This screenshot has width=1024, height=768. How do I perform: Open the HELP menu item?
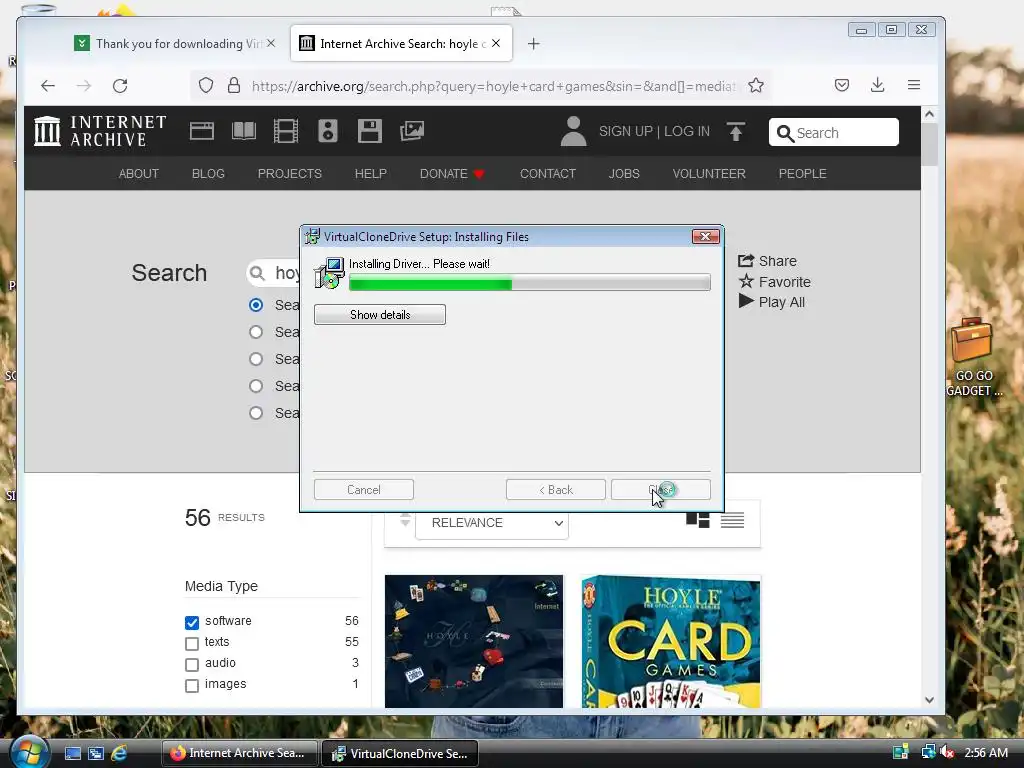371,174
